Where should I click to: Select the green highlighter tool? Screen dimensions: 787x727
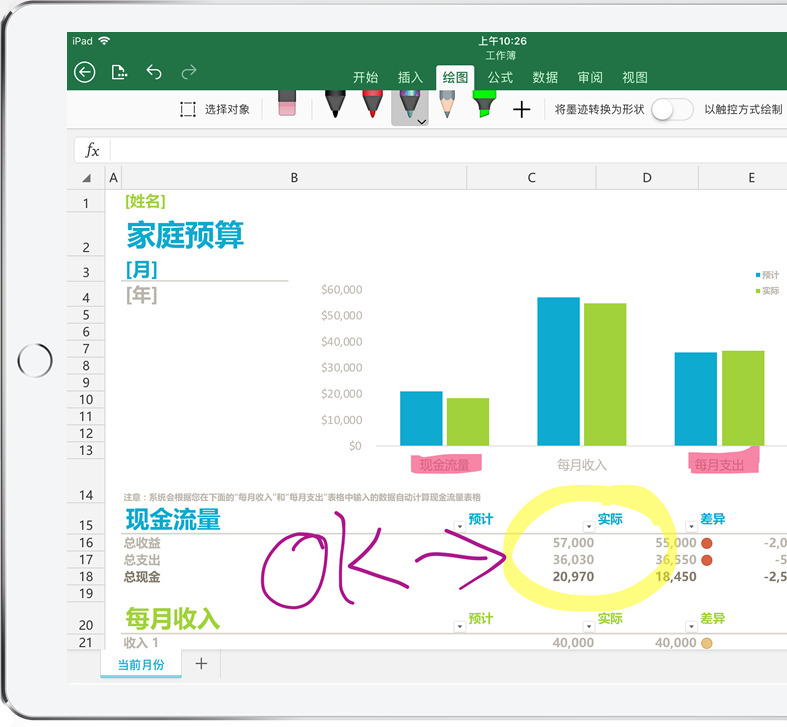(x=484, y=106)
